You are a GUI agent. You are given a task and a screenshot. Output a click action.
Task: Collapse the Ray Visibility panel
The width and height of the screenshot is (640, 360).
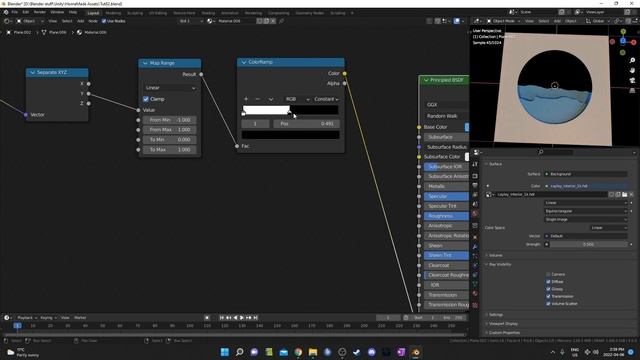point(500,264)
